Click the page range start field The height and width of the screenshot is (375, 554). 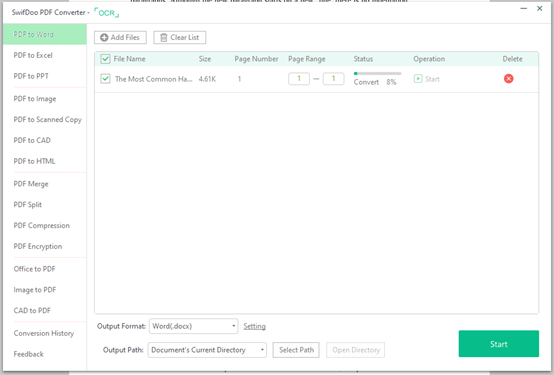[299, 78]
